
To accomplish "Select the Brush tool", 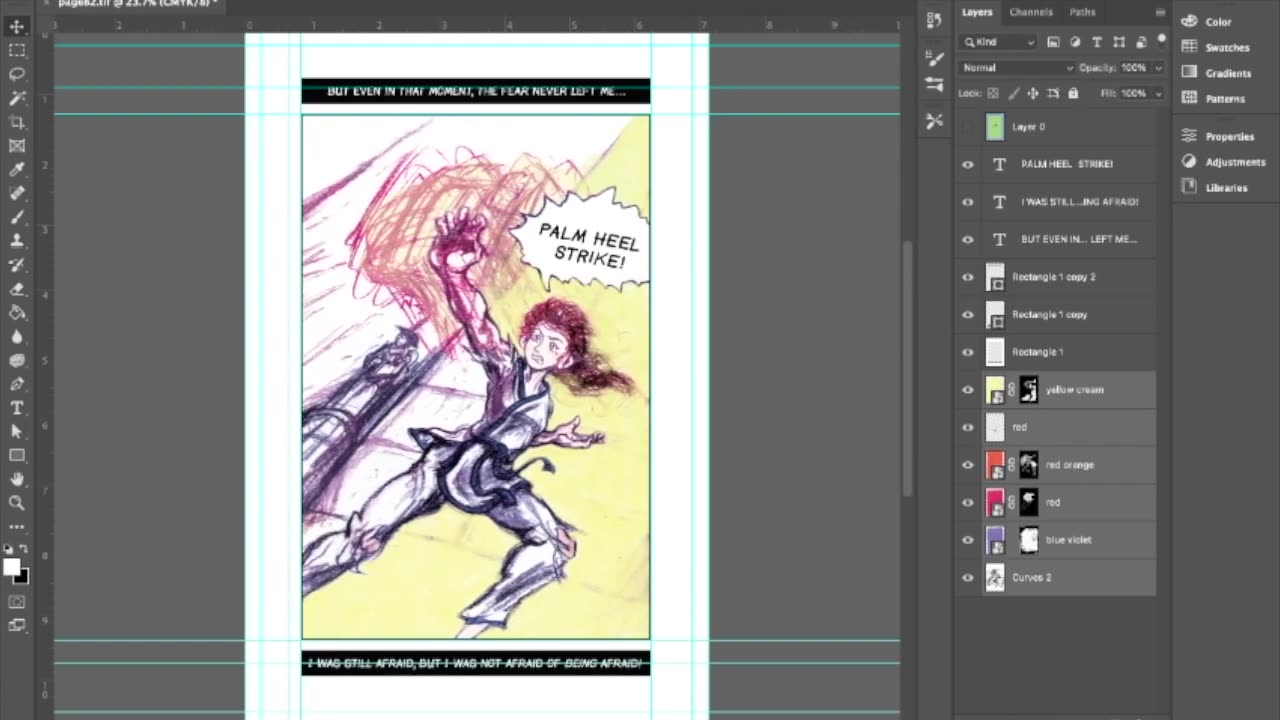I will pyautogui.click(x=17, y=217).
